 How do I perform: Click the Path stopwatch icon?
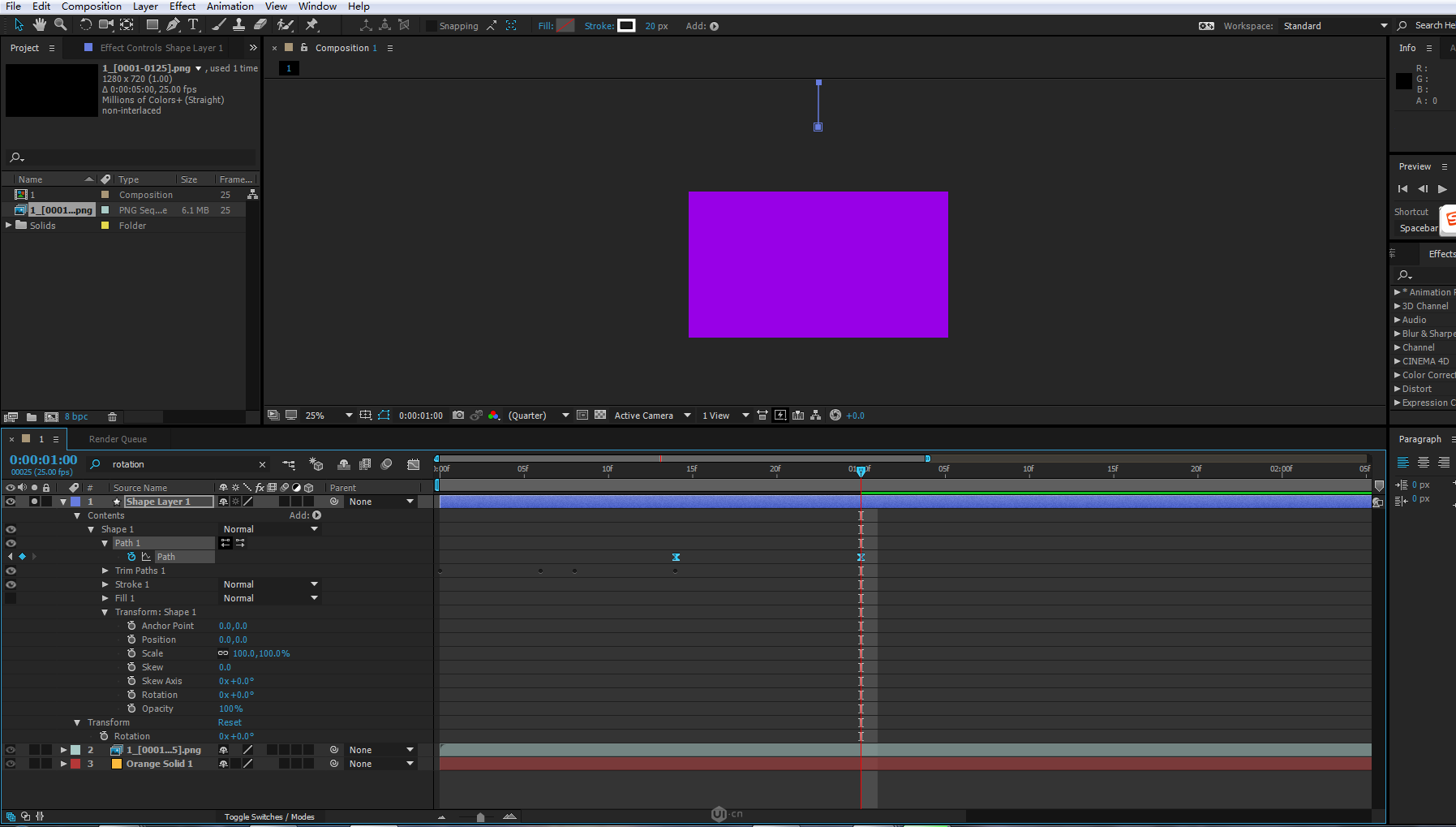131,557
